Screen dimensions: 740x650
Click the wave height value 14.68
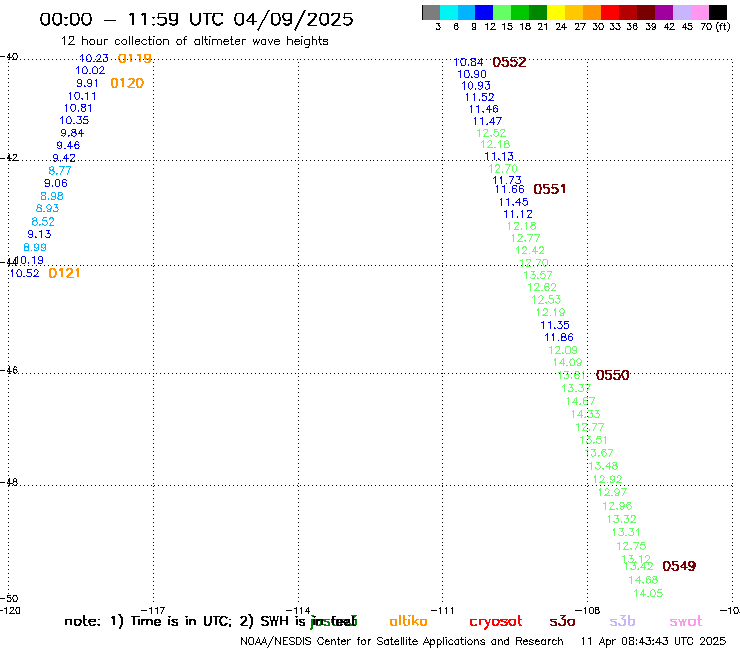[643, 580]
